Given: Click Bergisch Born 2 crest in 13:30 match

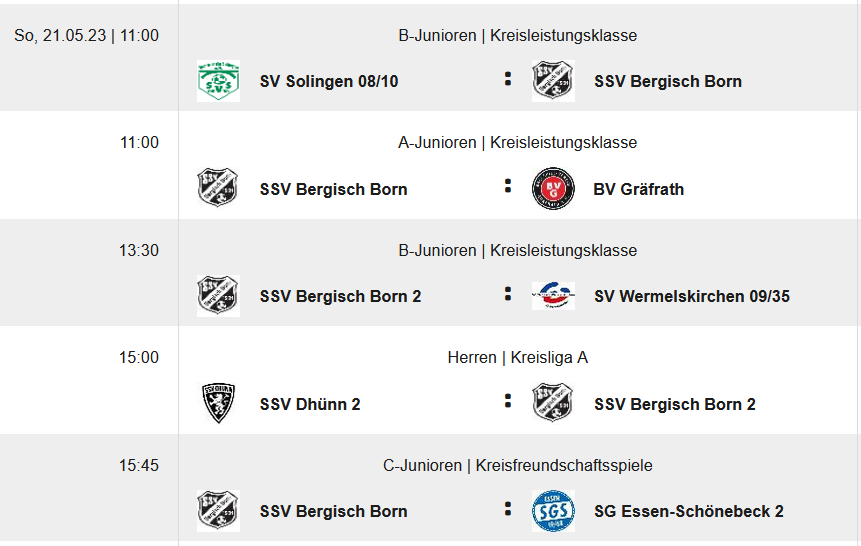Looking at the screenshot, I should [x=218, y=296].
